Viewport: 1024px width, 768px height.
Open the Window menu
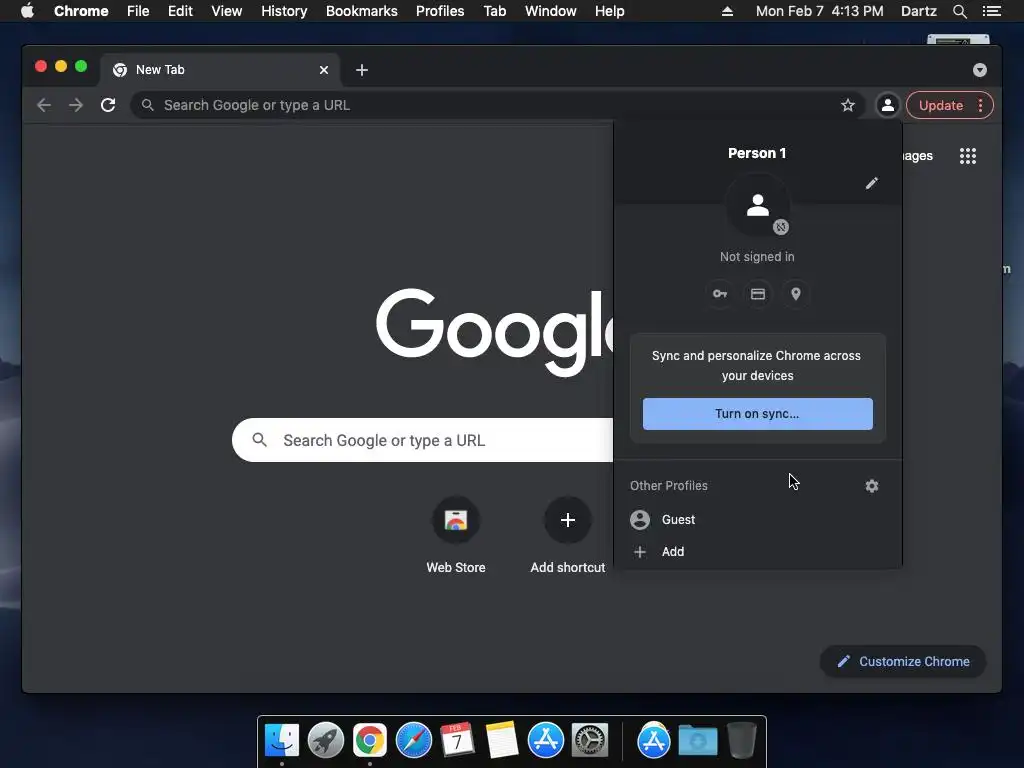tap(551, 11)
